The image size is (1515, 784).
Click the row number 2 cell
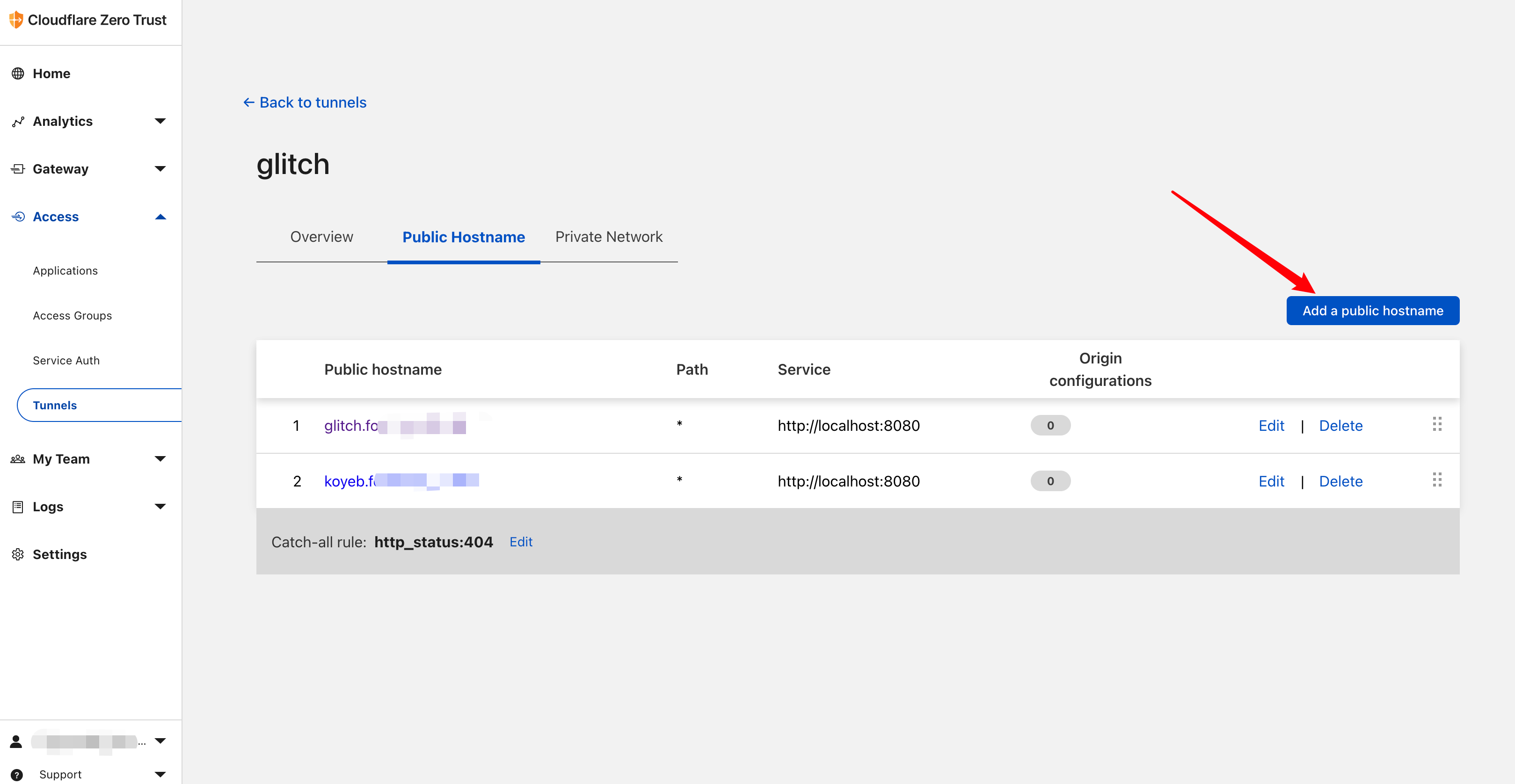(x=297, y=481)
